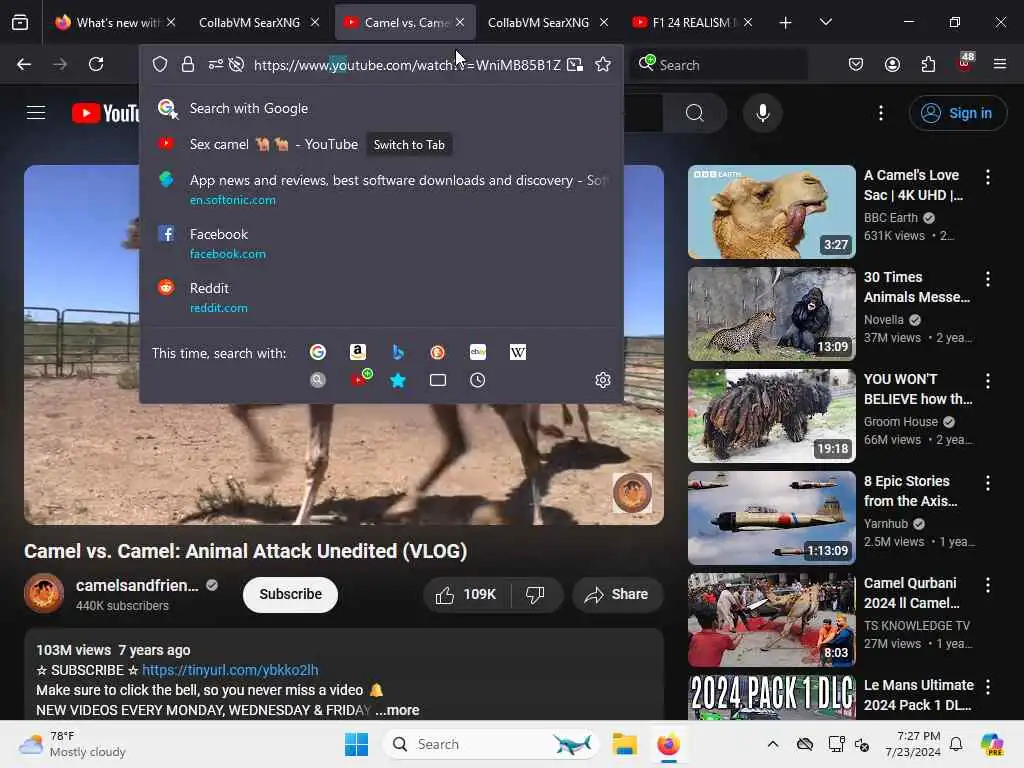Open list all tabs dropdown arrow

point(825,22)
